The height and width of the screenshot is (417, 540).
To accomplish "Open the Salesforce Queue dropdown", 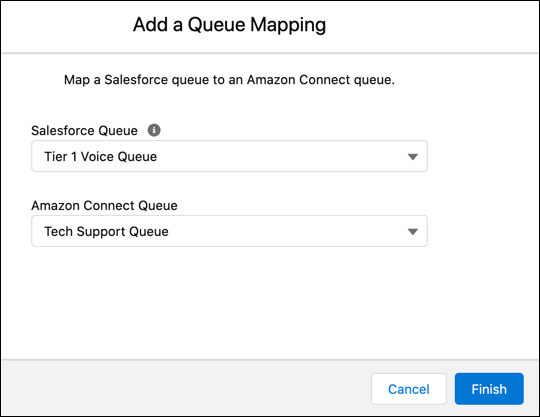I will pos(229,156).
